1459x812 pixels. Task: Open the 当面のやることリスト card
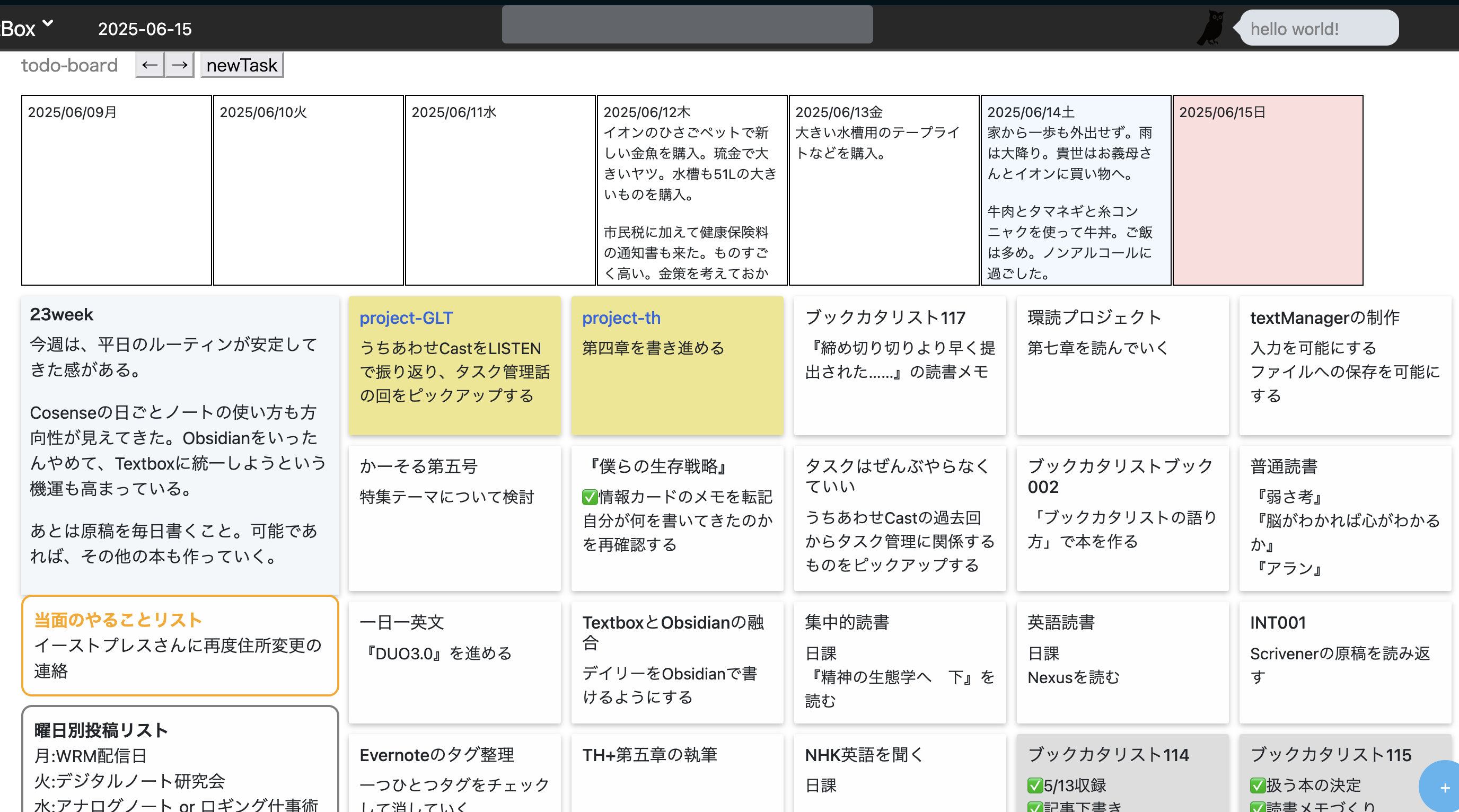coord(180,645)
